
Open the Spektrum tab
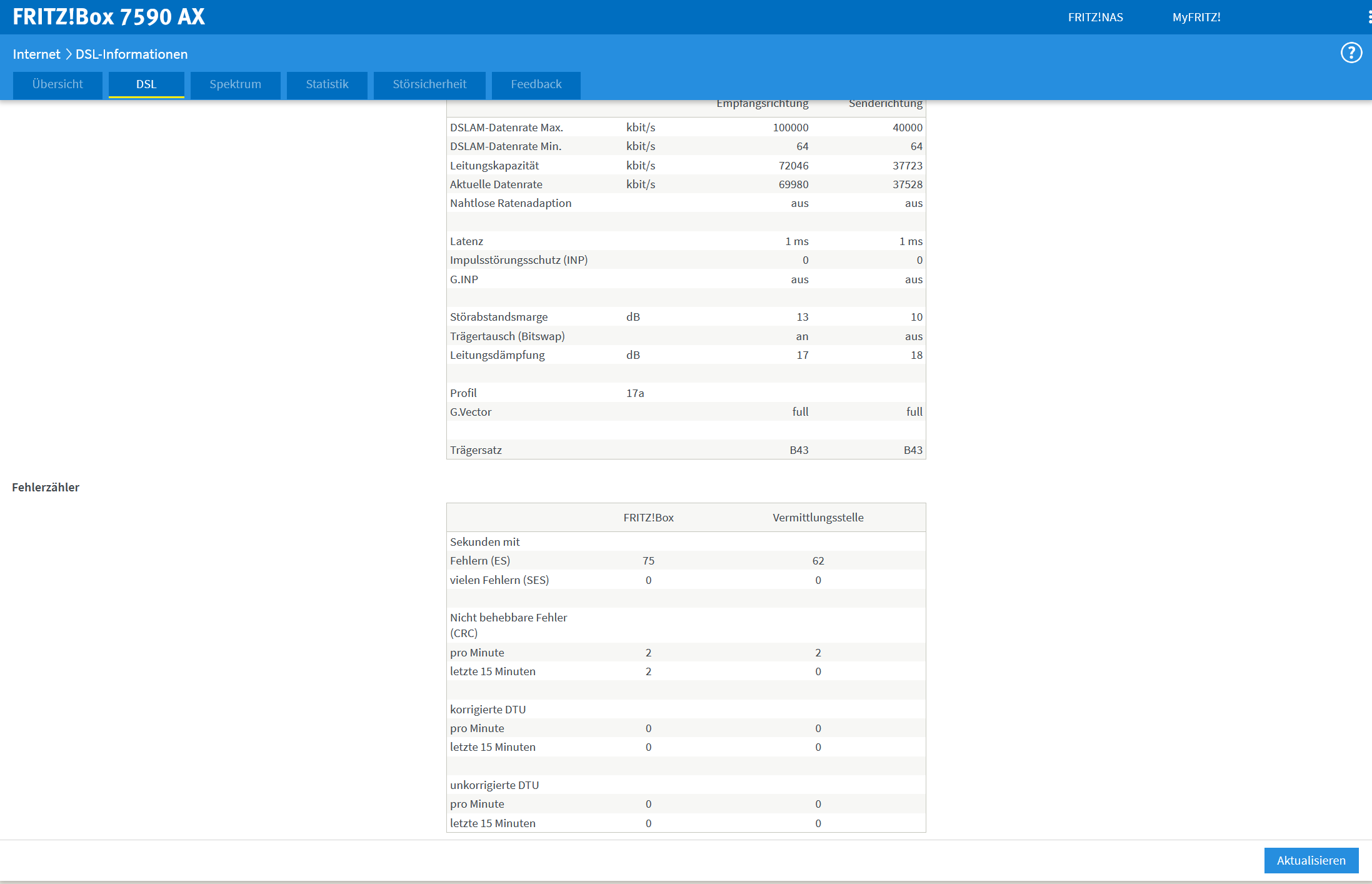[x=235, y=84]
